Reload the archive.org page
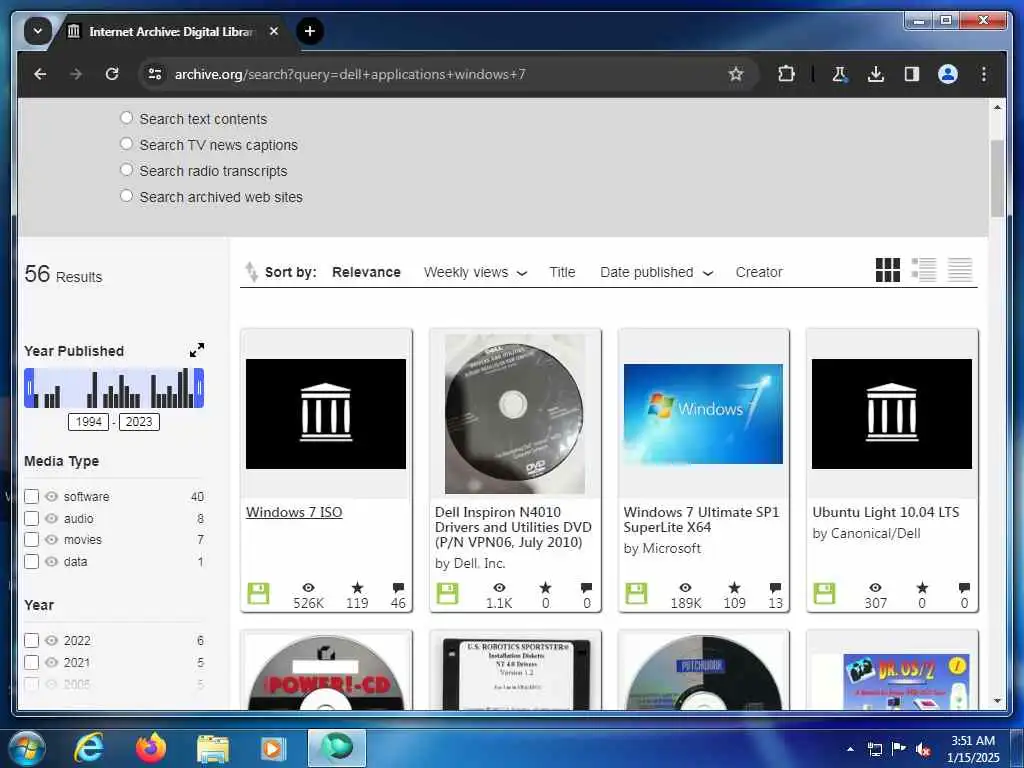The height and width of the screenshot is (768, 1024). 112,74
